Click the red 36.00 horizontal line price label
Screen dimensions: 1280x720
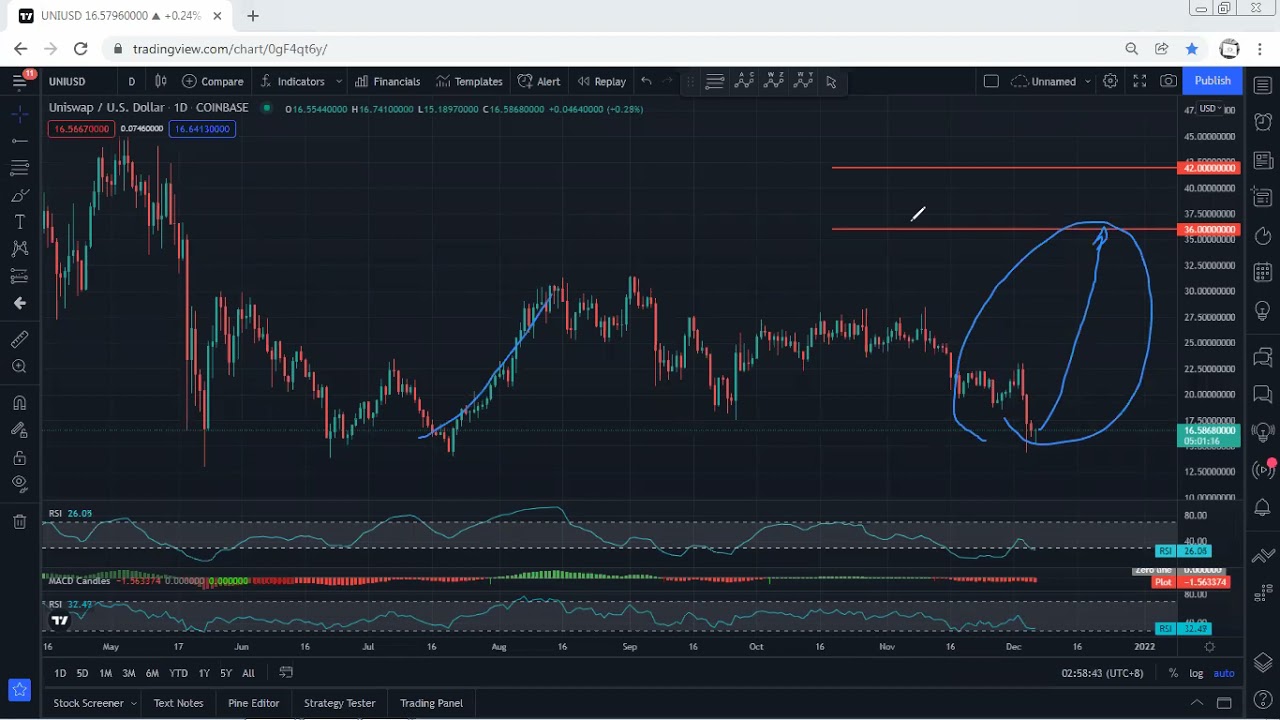pyautogui.click(x=1210, y=230)
